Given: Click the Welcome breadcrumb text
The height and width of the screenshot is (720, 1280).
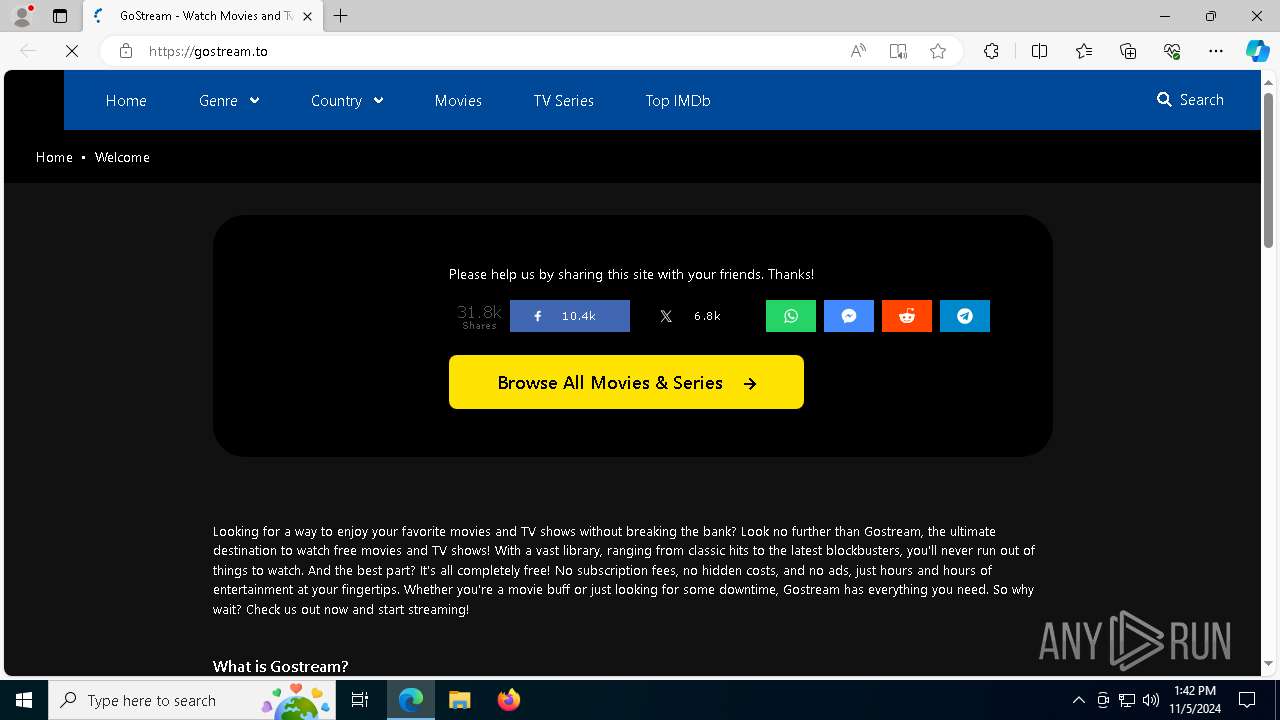Looking at the screenshot, I should tap(122, 157).
